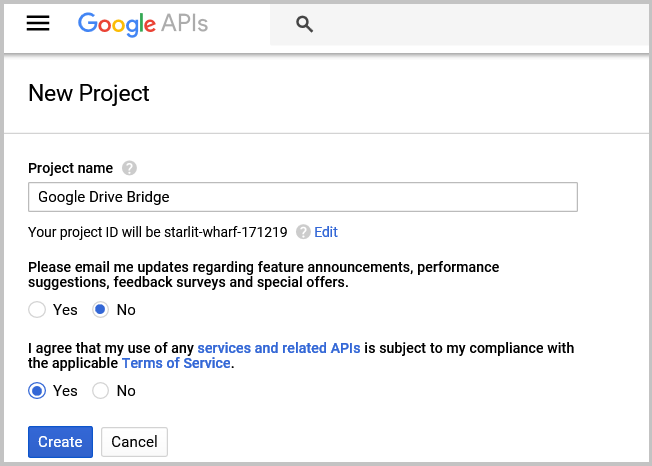652x466 pixels.
Task: Open the hamburger navigation menu
Action: (x=38, y=23)
